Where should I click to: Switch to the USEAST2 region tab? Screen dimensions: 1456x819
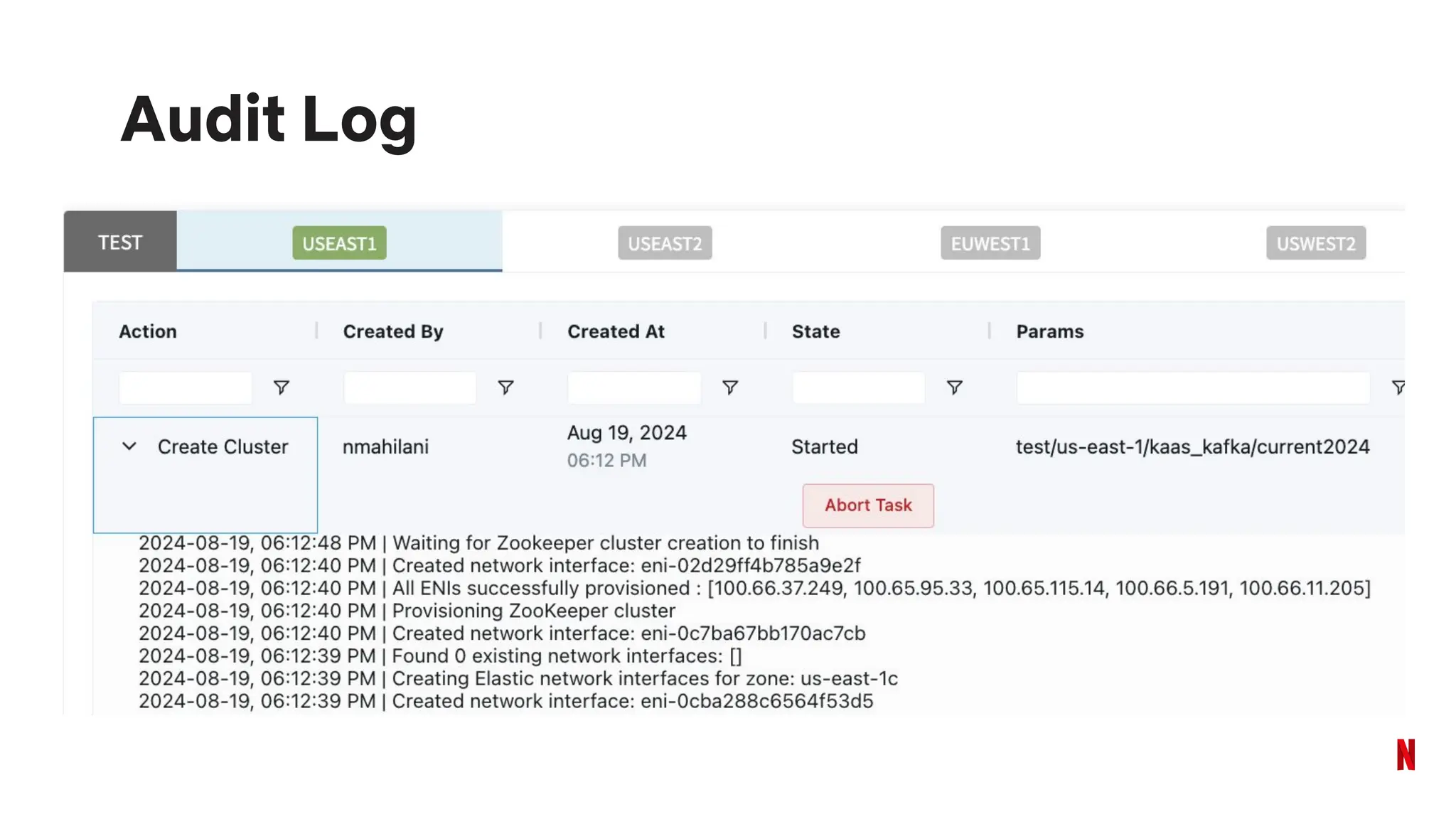(665, 243)
